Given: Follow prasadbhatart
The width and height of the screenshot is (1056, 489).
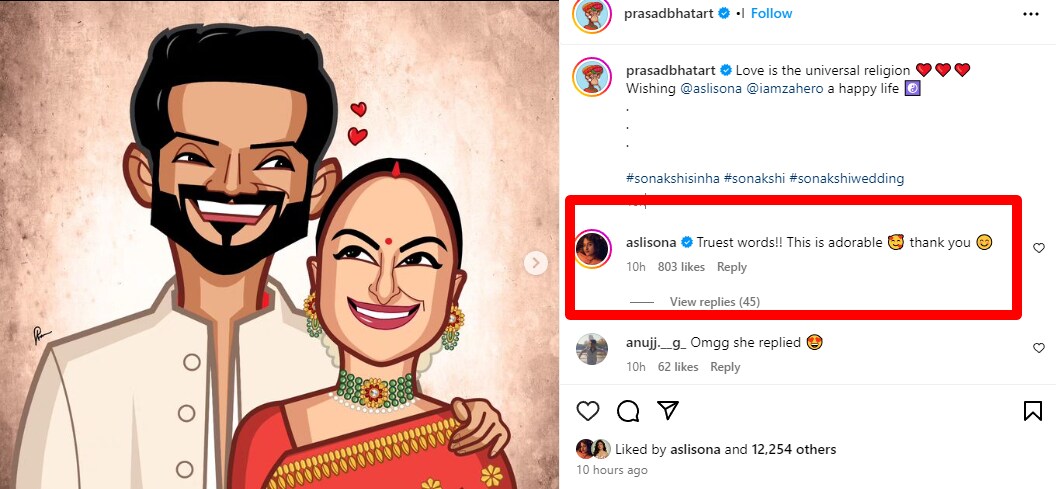Looking at the screenshot, I should [x=771, y=14].
